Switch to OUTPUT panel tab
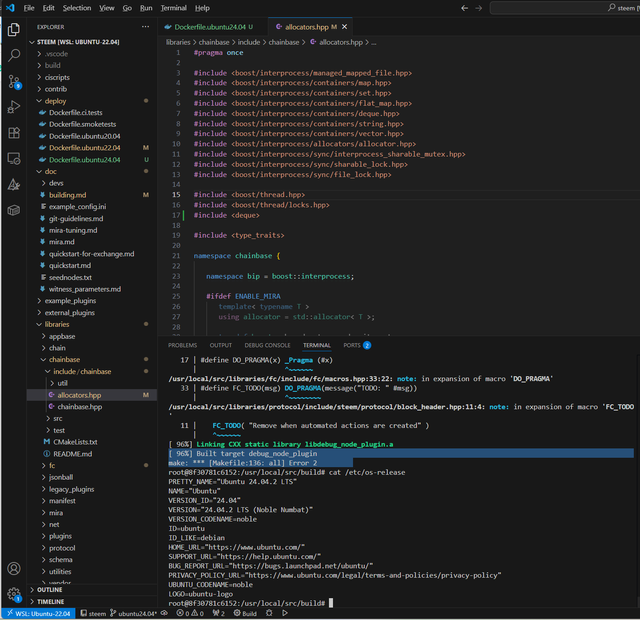 coord(221,345)
